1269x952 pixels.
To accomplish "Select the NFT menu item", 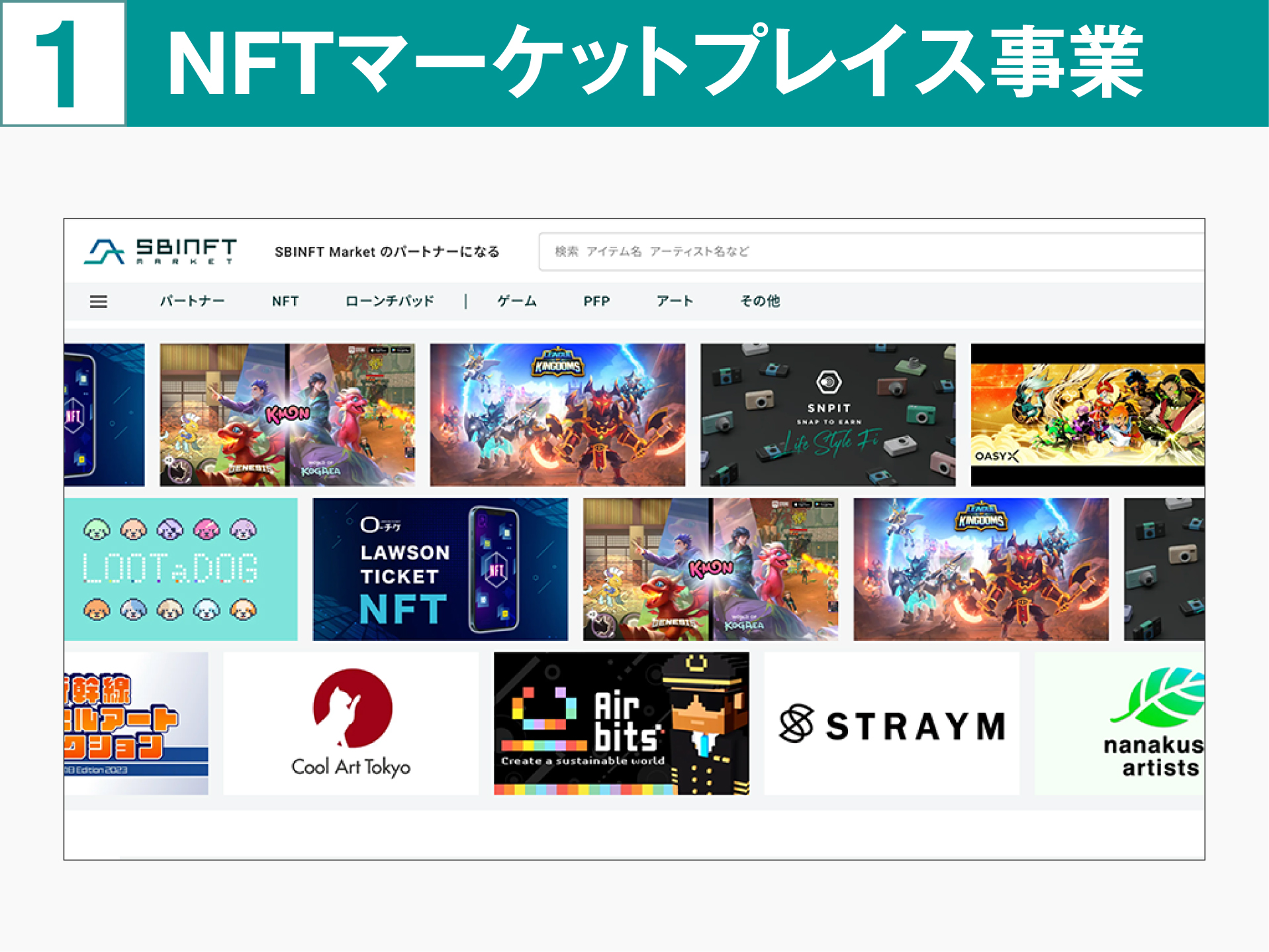I will (285, 301).
